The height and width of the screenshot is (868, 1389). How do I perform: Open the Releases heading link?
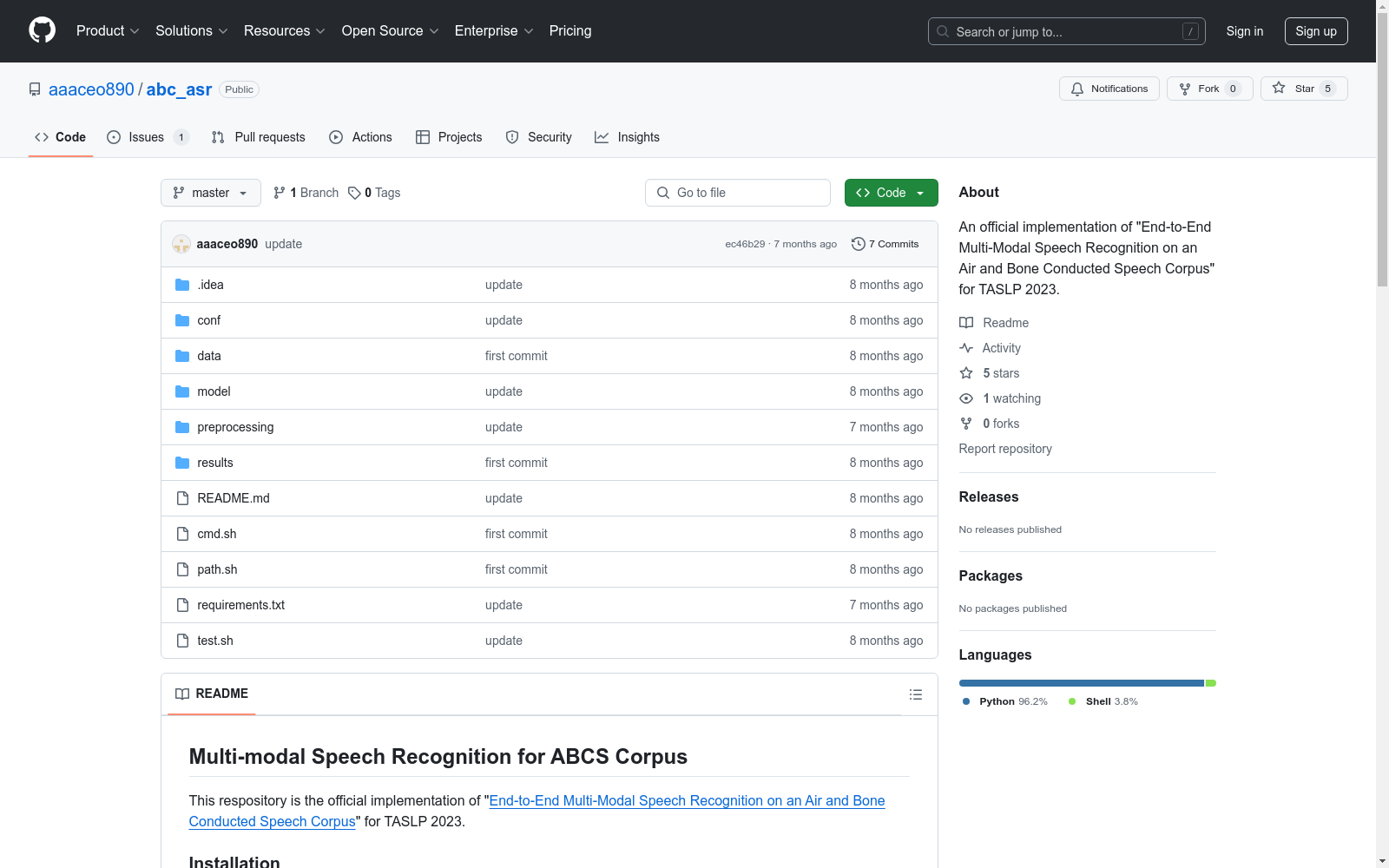click(989, 496)
